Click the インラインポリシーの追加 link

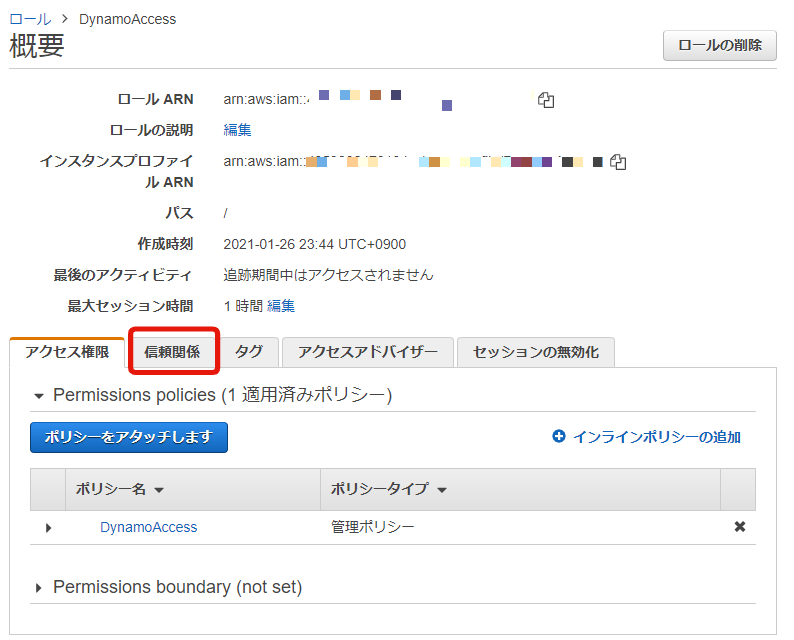pos(657,436)
